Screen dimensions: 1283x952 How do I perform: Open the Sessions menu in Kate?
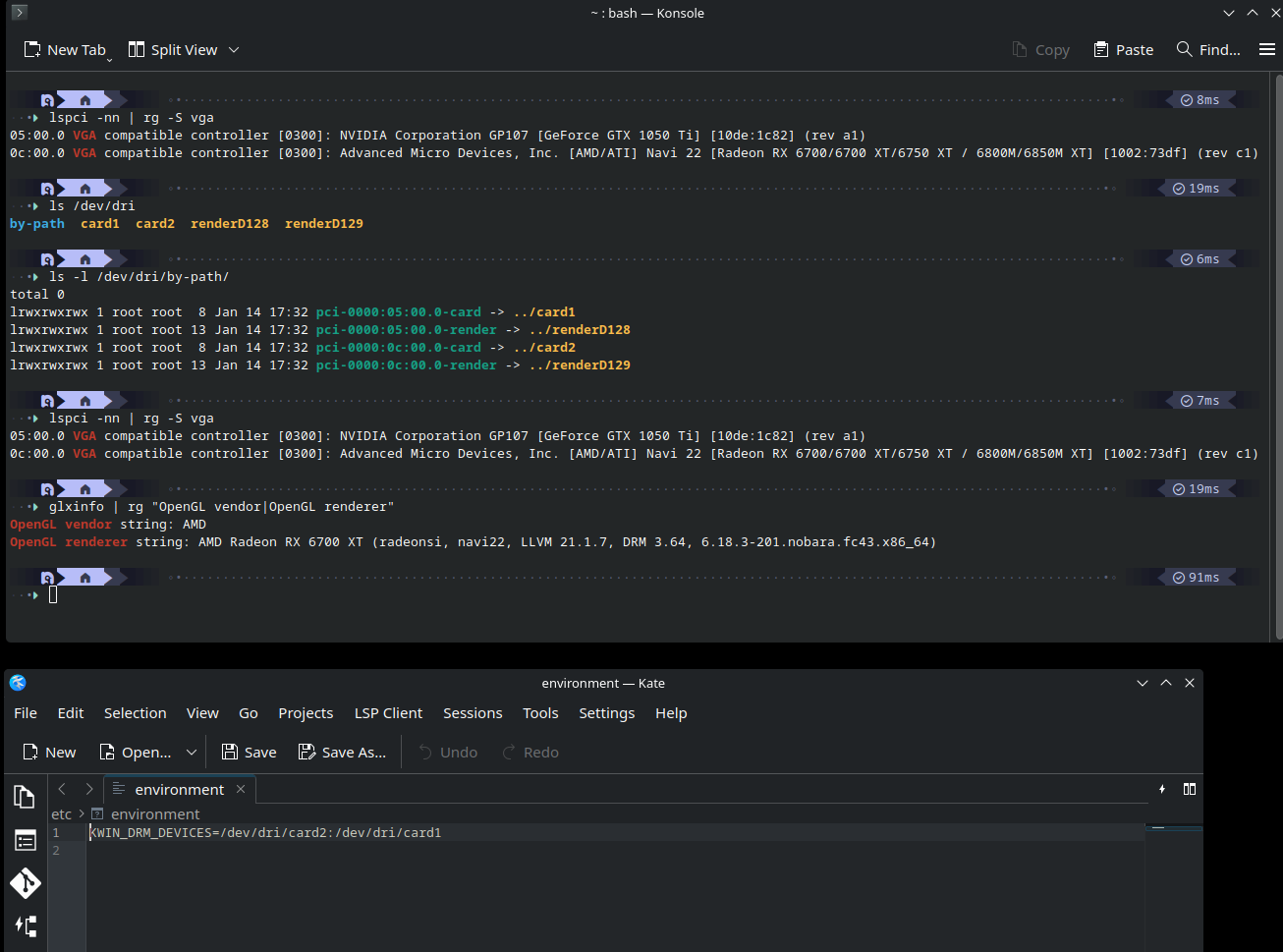[473, 713]
